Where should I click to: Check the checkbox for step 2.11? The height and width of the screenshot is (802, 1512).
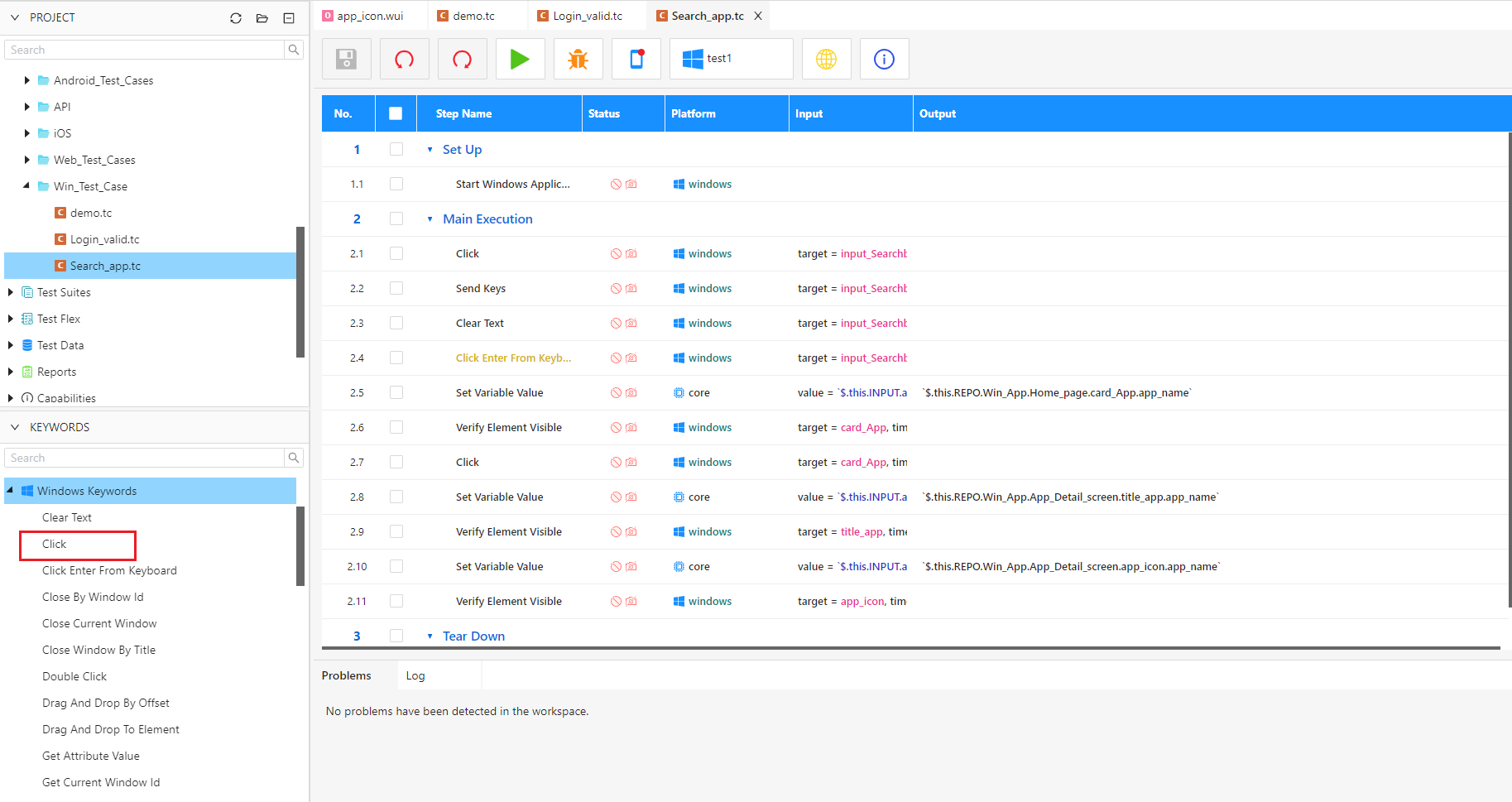[396, 601]
